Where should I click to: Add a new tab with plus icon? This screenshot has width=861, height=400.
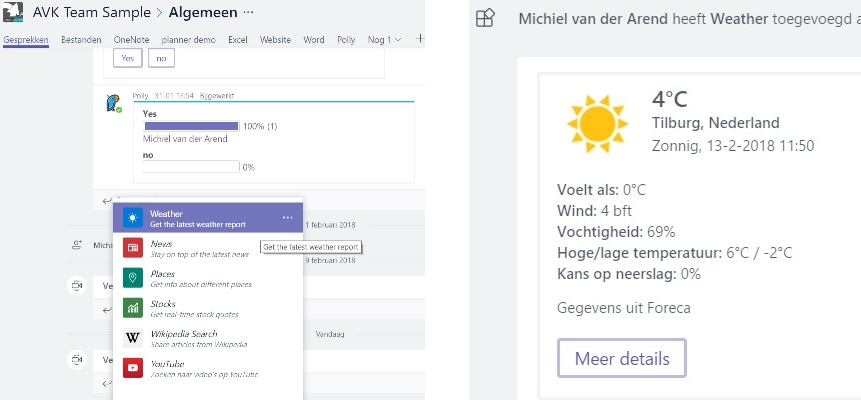pos(420,38)
